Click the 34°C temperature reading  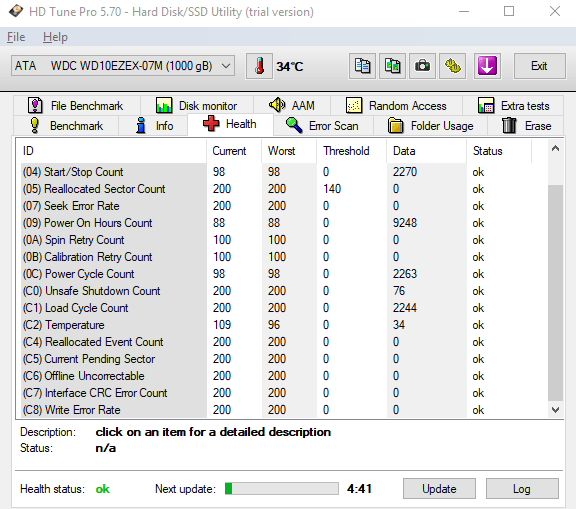[x=290, y=66]
